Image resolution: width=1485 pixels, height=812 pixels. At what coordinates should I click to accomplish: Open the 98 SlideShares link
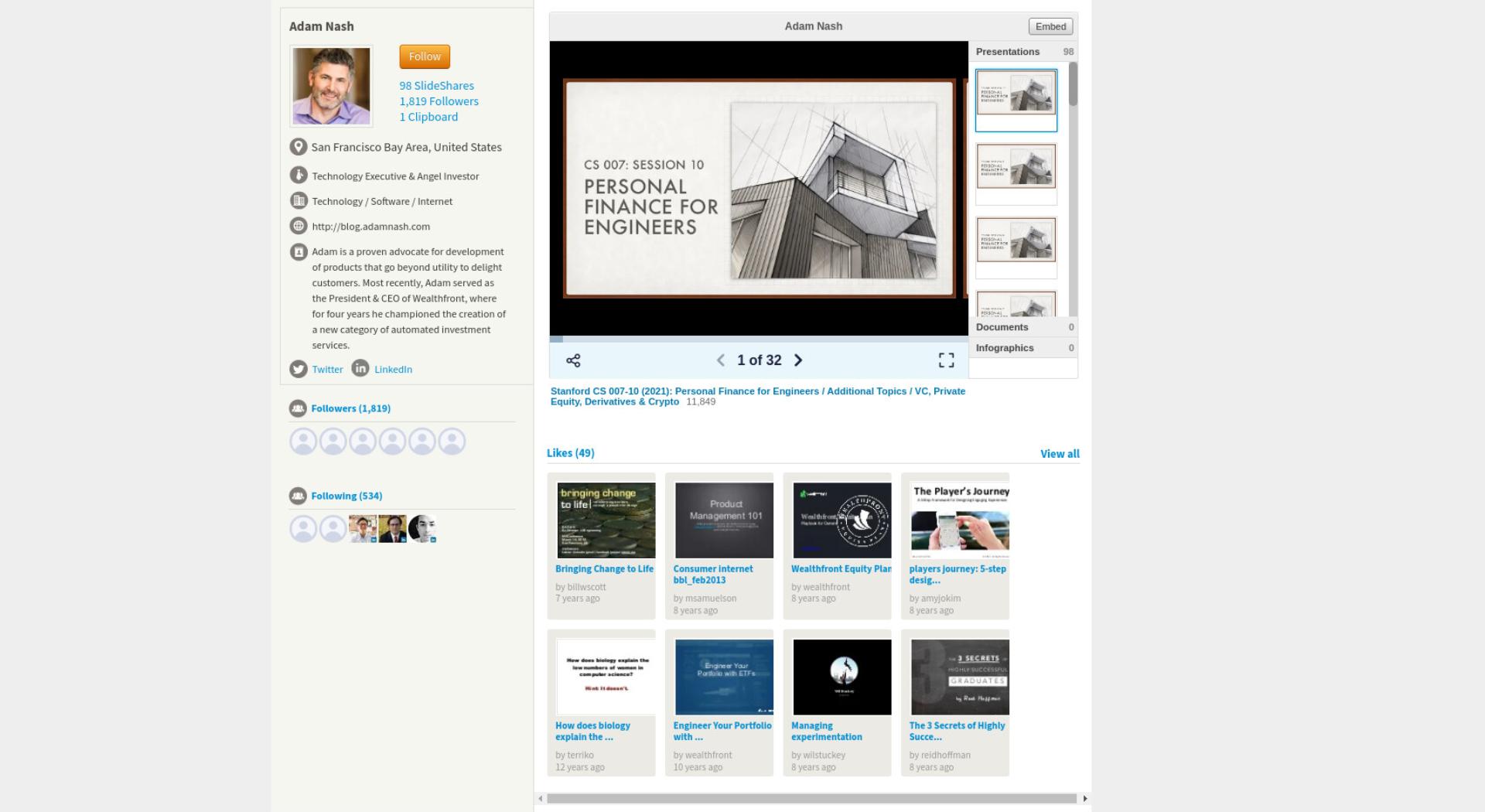coord(436,86)
